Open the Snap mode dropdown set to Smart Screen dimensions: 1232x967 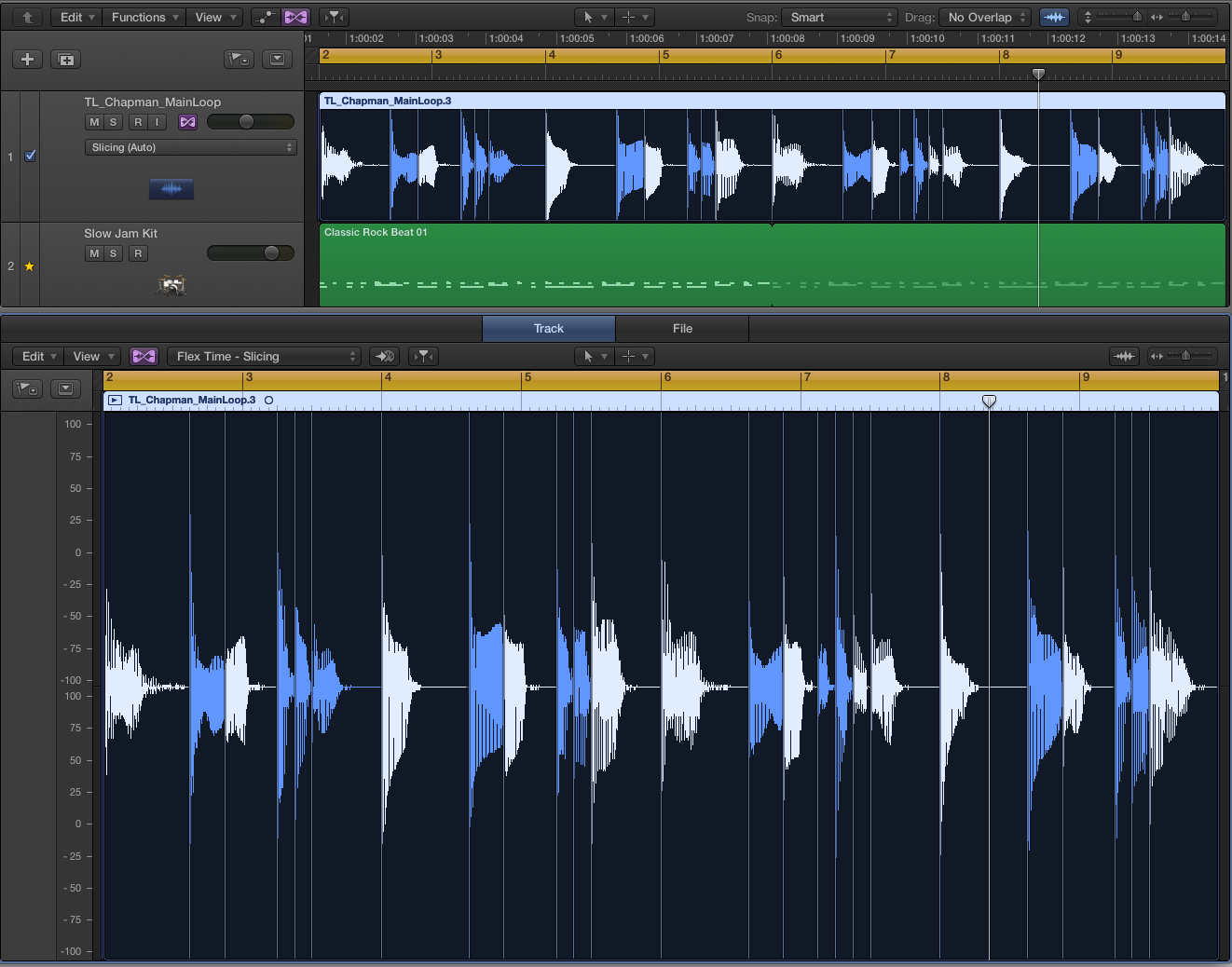tap(837, 17)
